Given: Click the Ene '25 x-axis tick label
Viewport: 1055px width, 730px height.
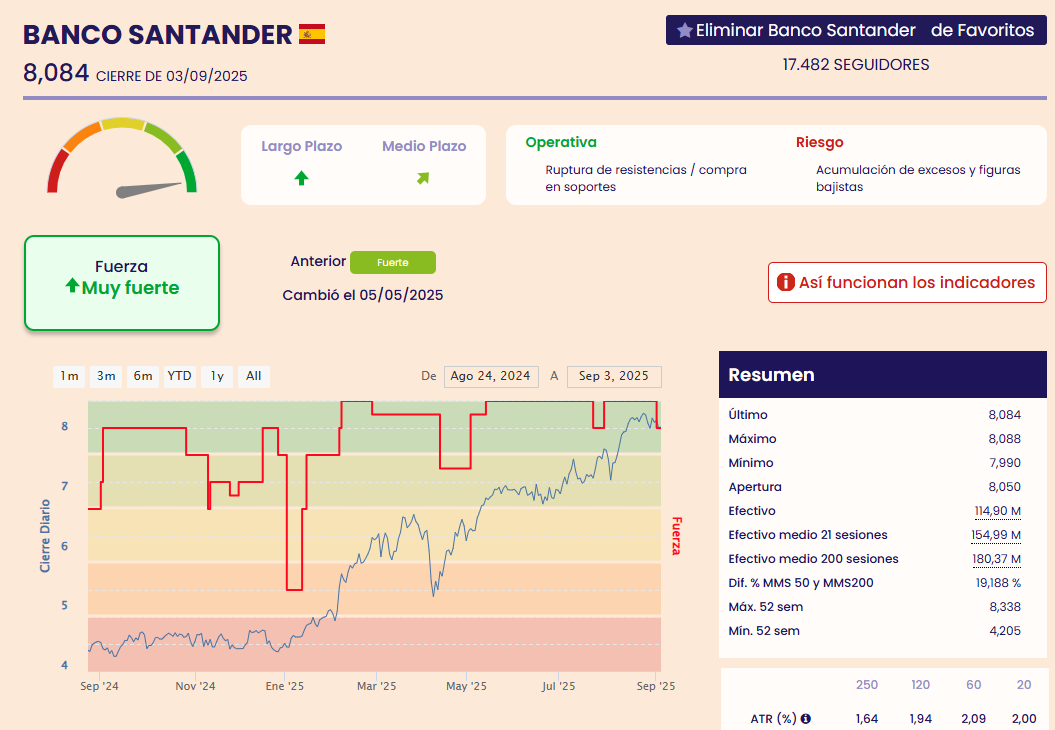Looking at the screenshot, I should point(285,686).
